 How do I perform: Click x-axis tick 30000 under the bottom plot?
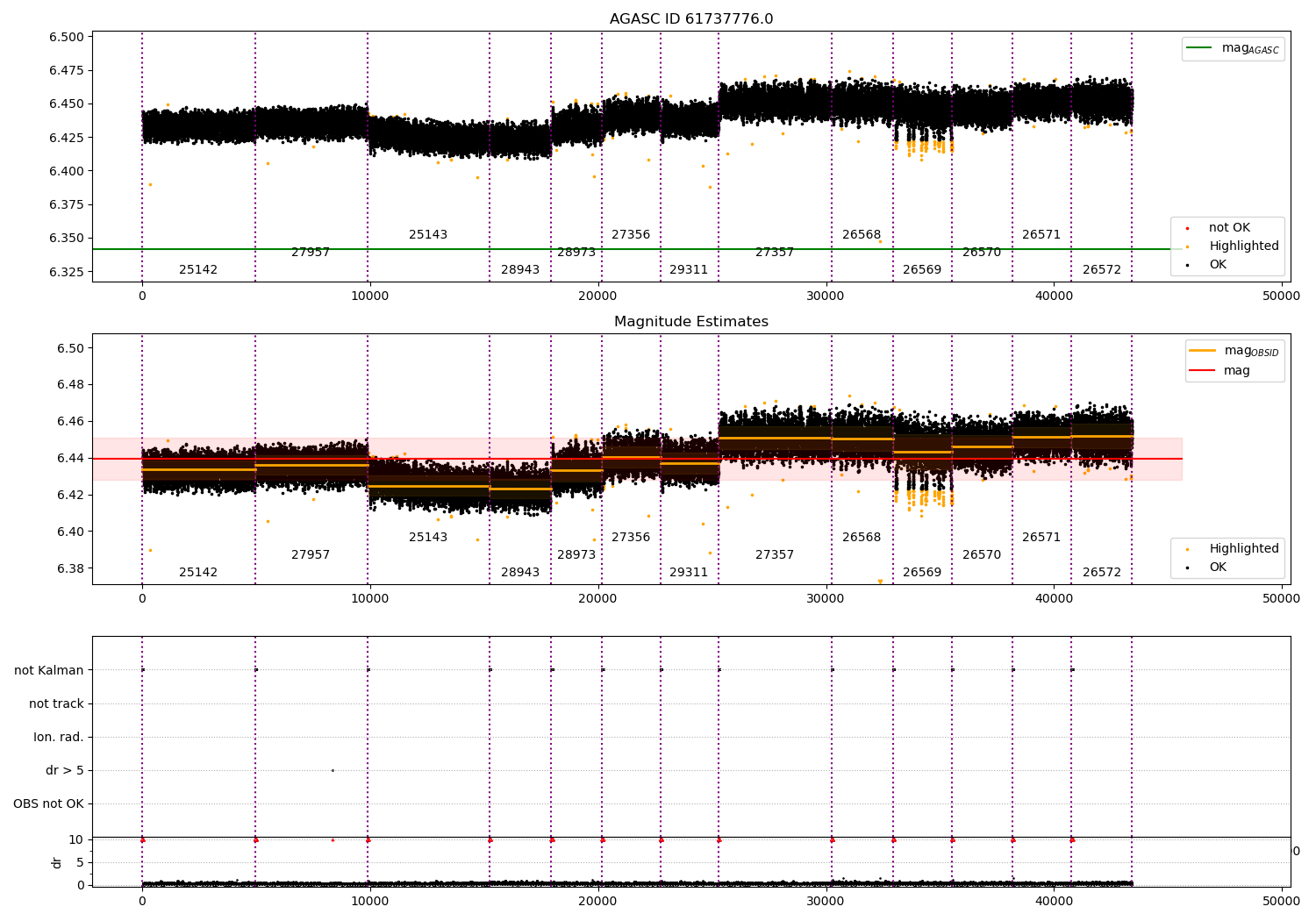(x=826, y=902)
